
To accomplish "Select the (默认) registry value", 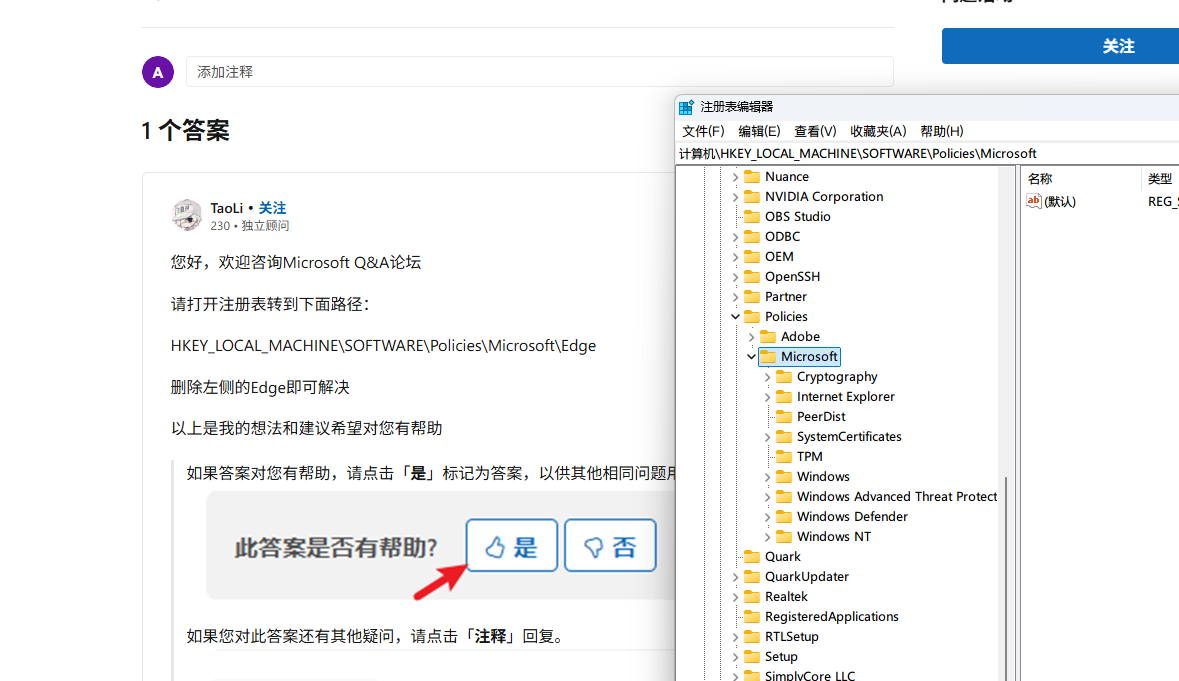I will tap(1059, 201).
